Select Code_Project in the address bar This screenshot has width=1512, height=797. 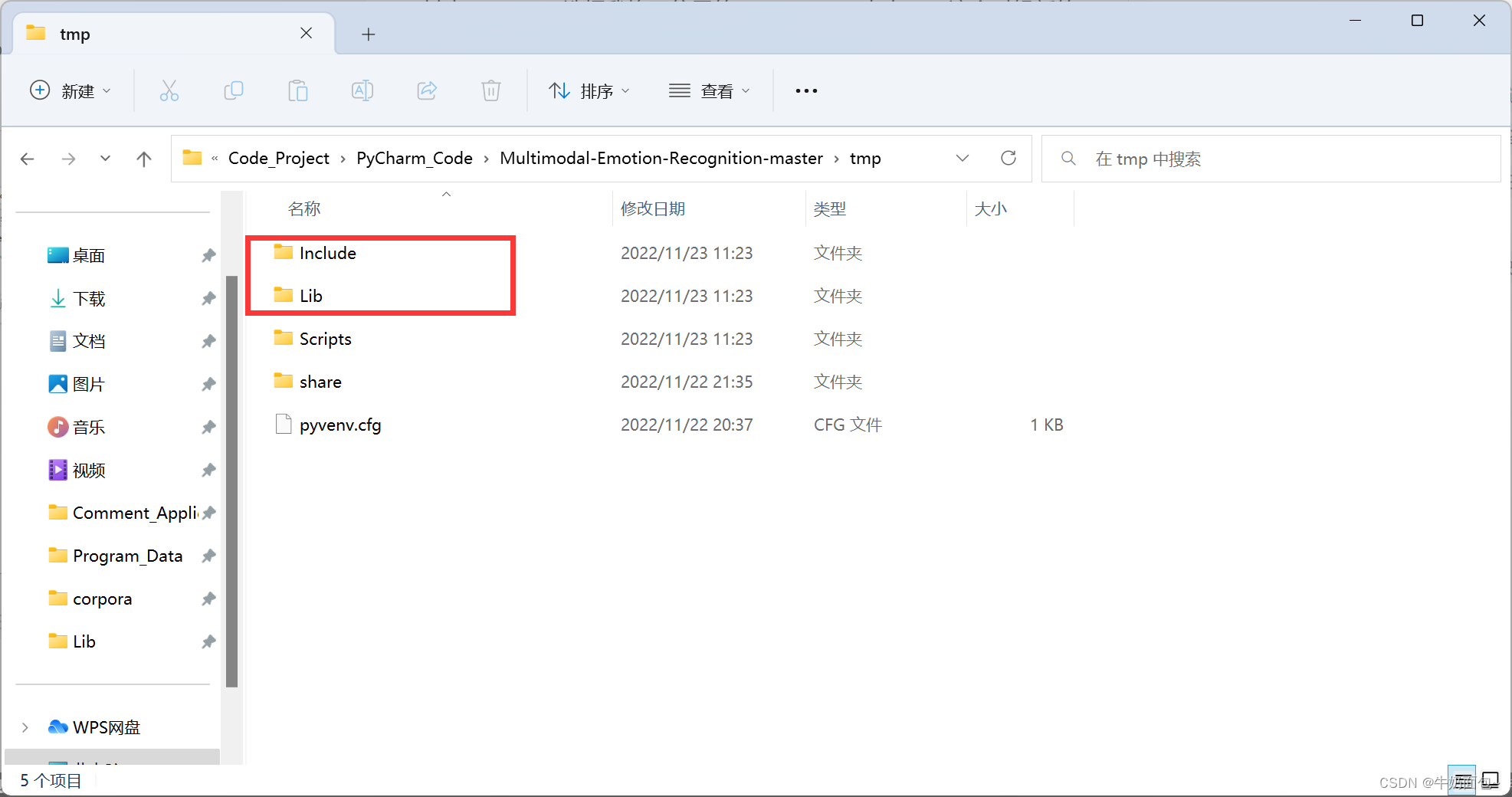click(x=279, y=158)
